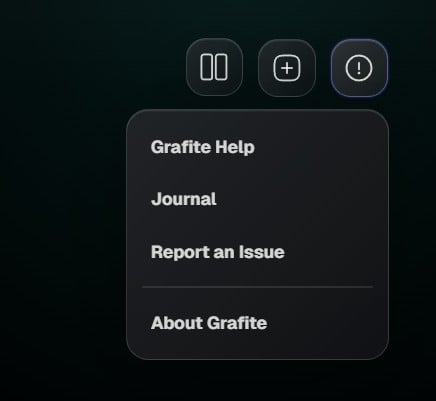Close the help menu via exclamation icon
This screenshot has width=436, height=401.
pos(359,68)
